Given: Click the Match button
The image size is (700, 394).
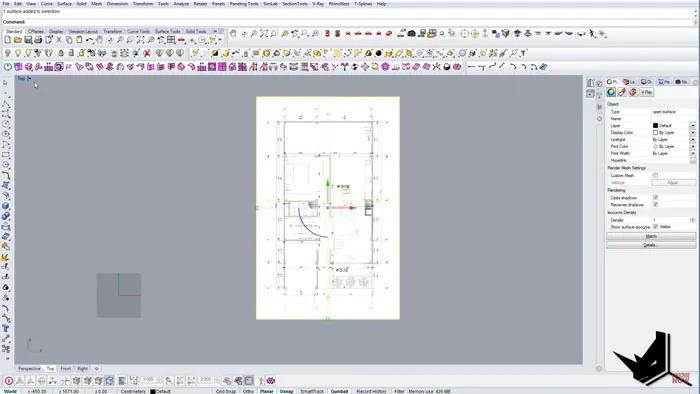Looking at the screenshot, I should [651, 236].
